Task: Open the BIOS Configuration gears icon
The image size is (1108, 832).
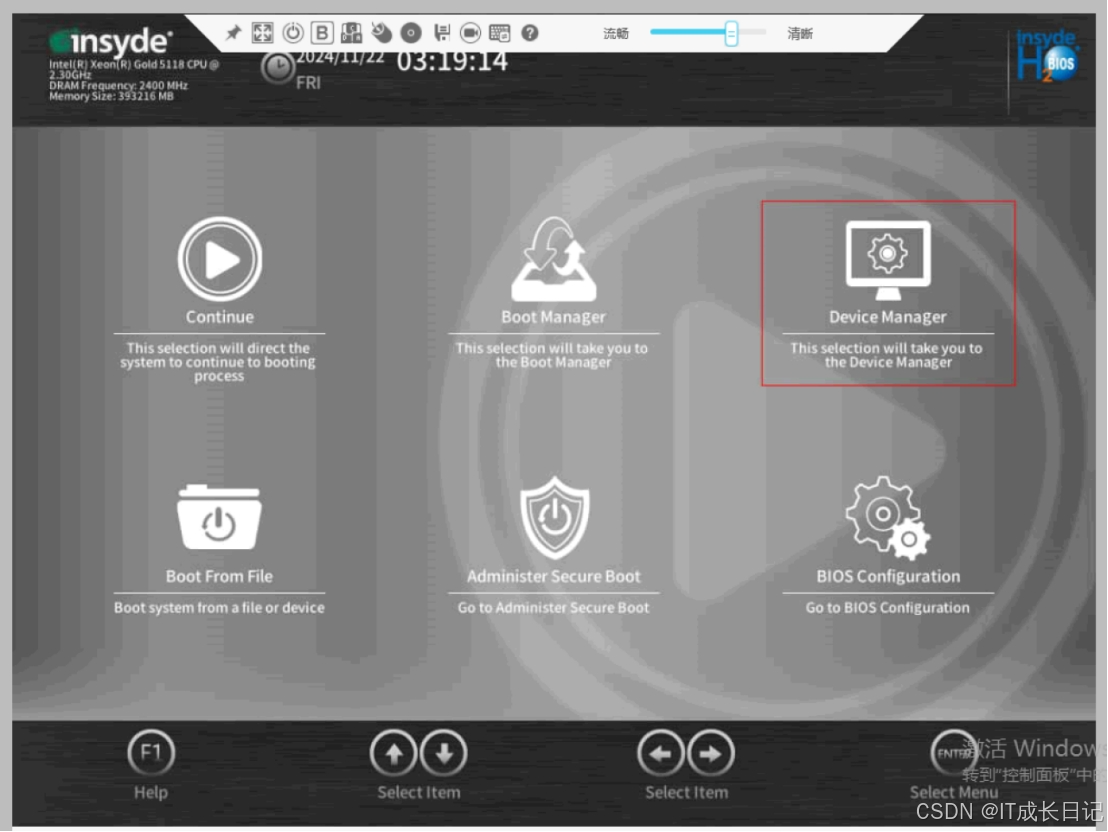Action: (888, 517)
